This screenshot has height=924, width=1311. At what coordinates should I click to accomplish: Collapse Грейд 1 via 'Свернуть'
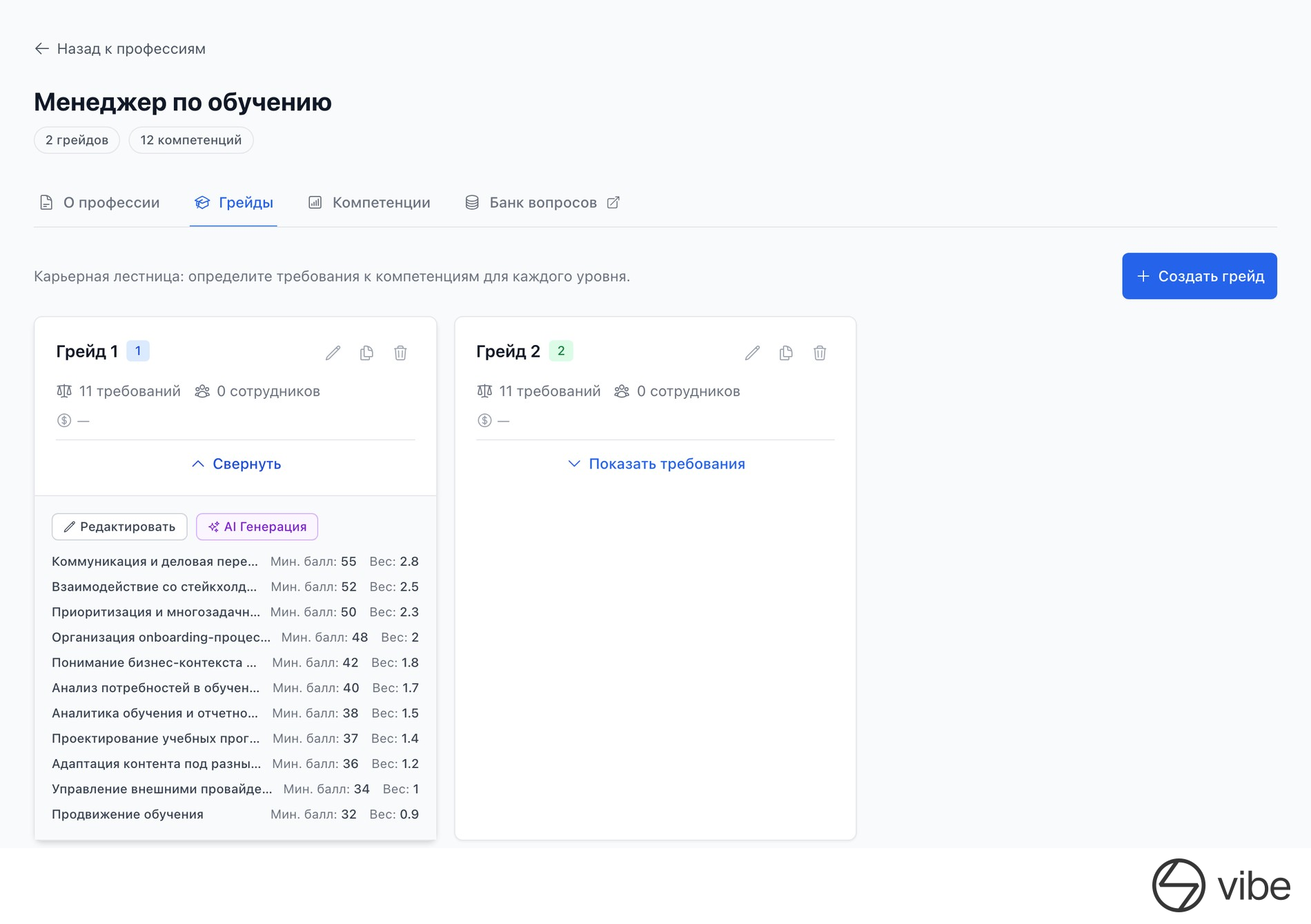point(236,464)
